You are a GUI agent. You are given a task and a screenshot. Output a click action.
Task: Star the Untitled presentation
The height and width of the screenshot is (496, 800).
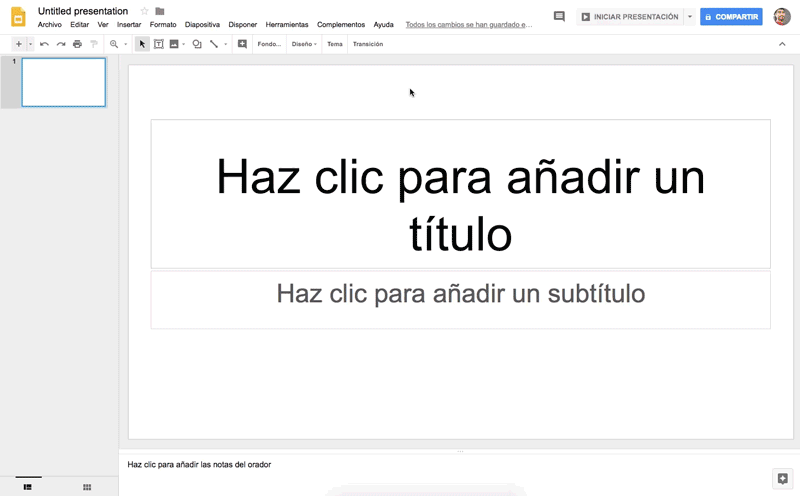tap(144, 11)
